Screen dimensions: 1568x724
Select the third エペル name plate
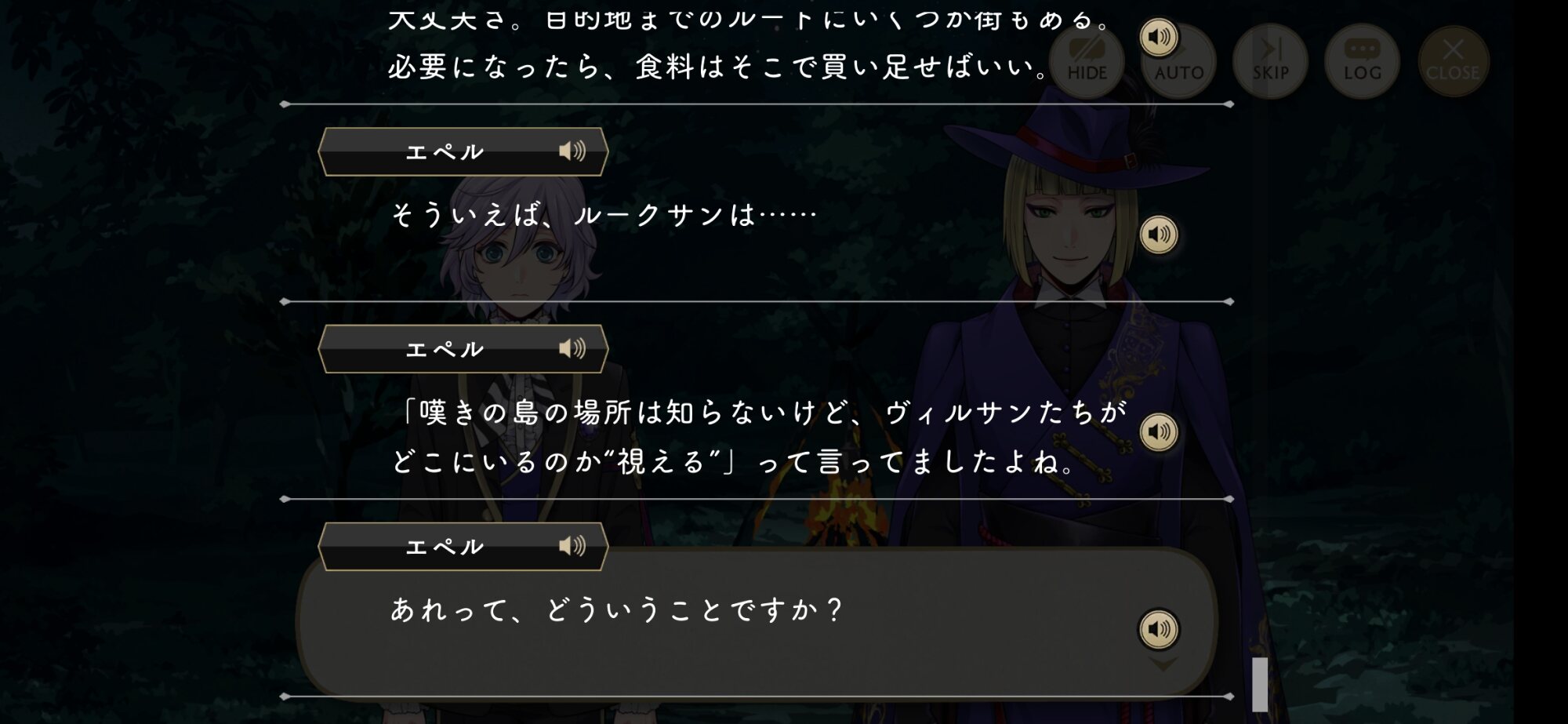click(463, 547)
